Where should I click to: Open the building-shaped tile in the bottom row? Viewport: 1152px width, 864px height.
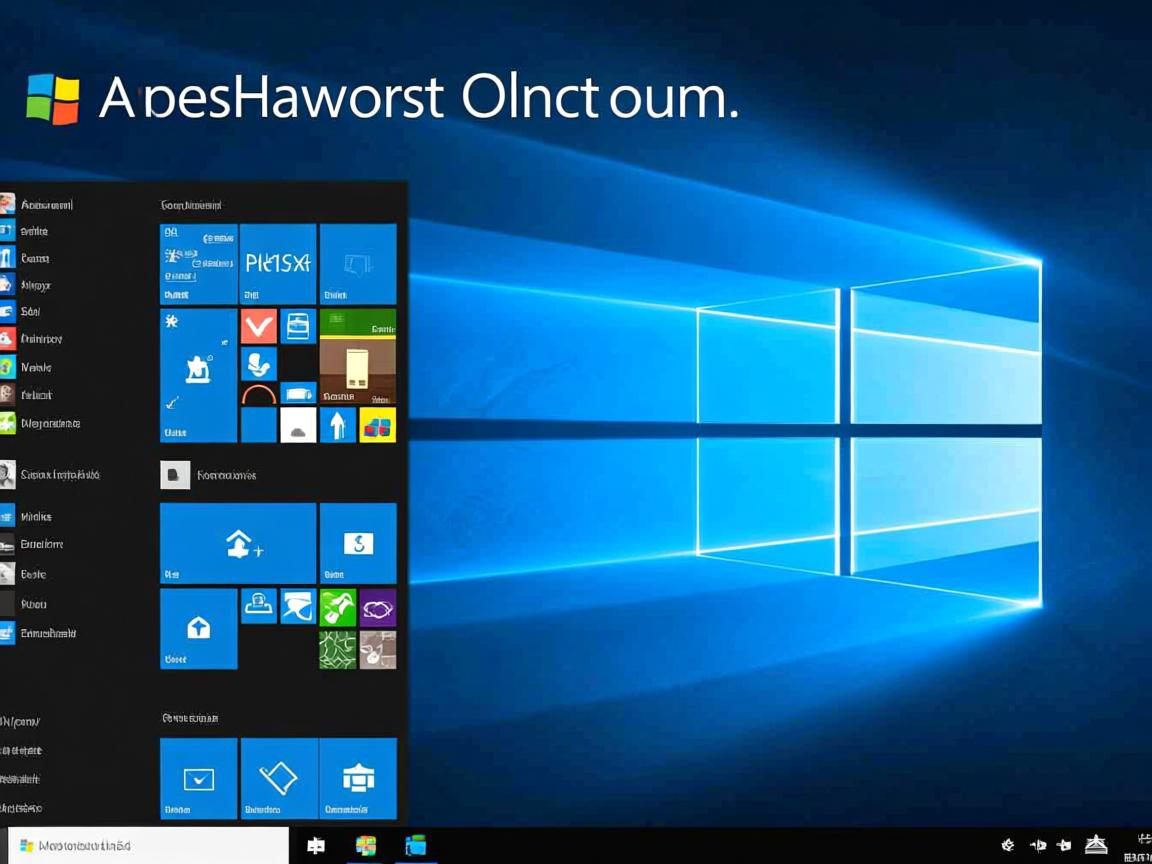point(358,778)
